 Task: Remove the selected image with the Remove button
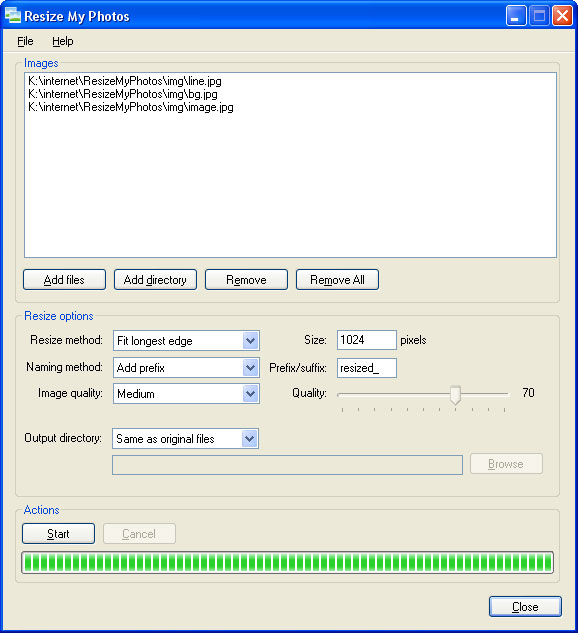[246, 280]
